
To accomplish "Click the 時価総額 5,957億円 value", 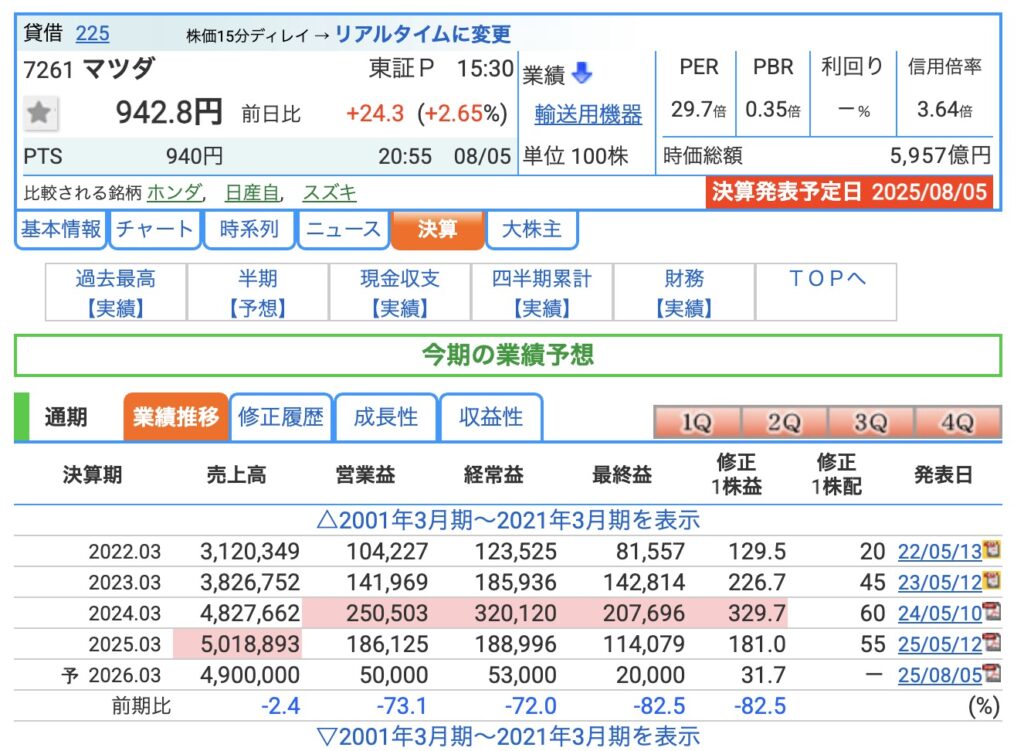I will pyautogui.click(x=940, y=155).
